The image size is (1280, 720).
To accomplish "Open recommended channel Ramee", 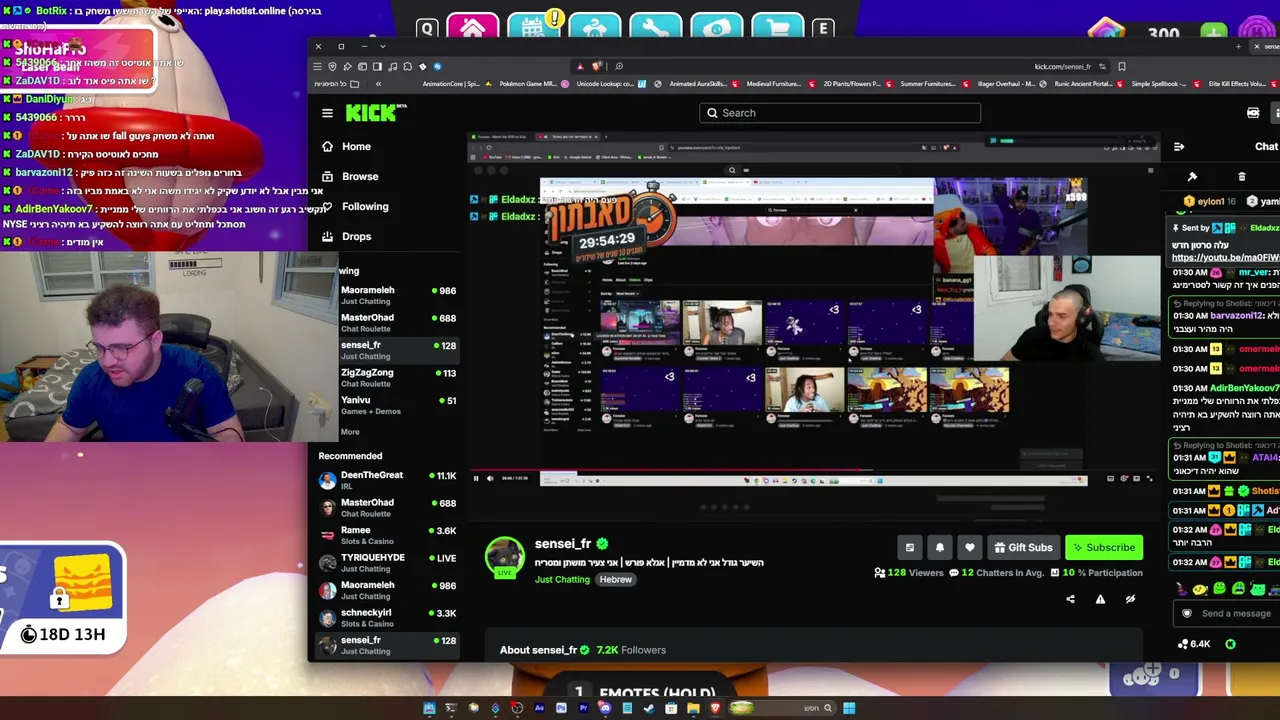I will [x=388, y=535].
